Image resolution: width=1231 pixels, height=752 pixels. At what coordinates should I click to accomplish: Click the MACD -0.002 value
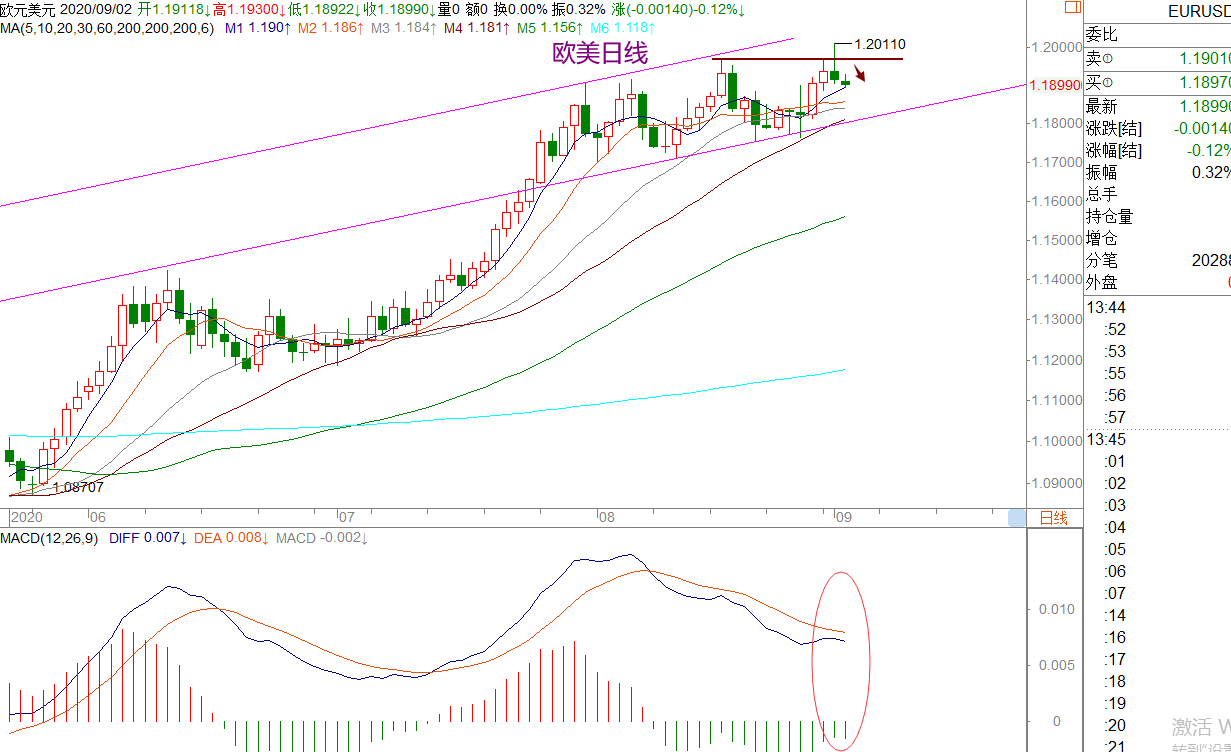pos(322,538)
